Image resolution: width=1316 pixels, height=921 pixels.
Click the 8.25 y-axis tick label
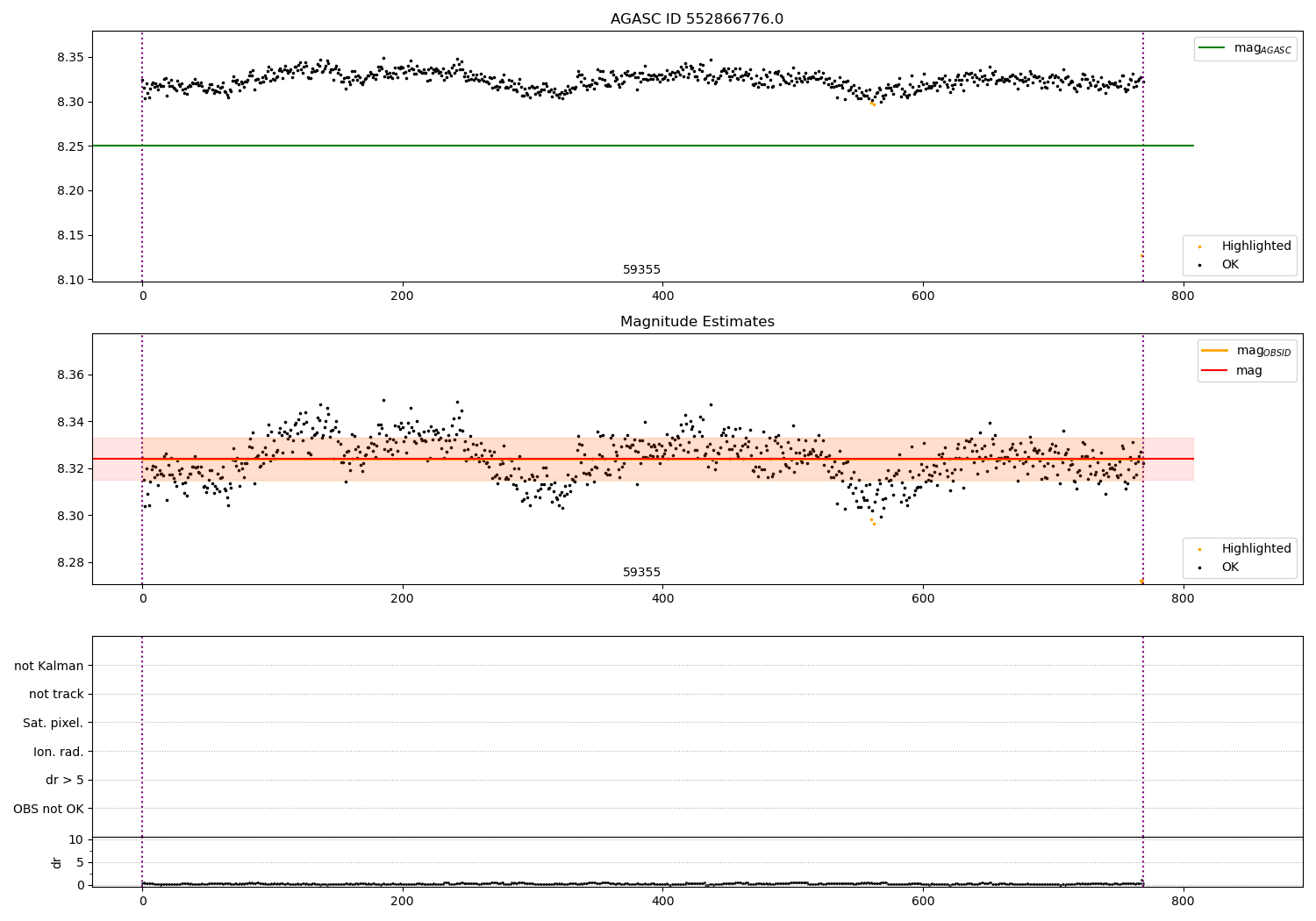[x=69, y=146]
